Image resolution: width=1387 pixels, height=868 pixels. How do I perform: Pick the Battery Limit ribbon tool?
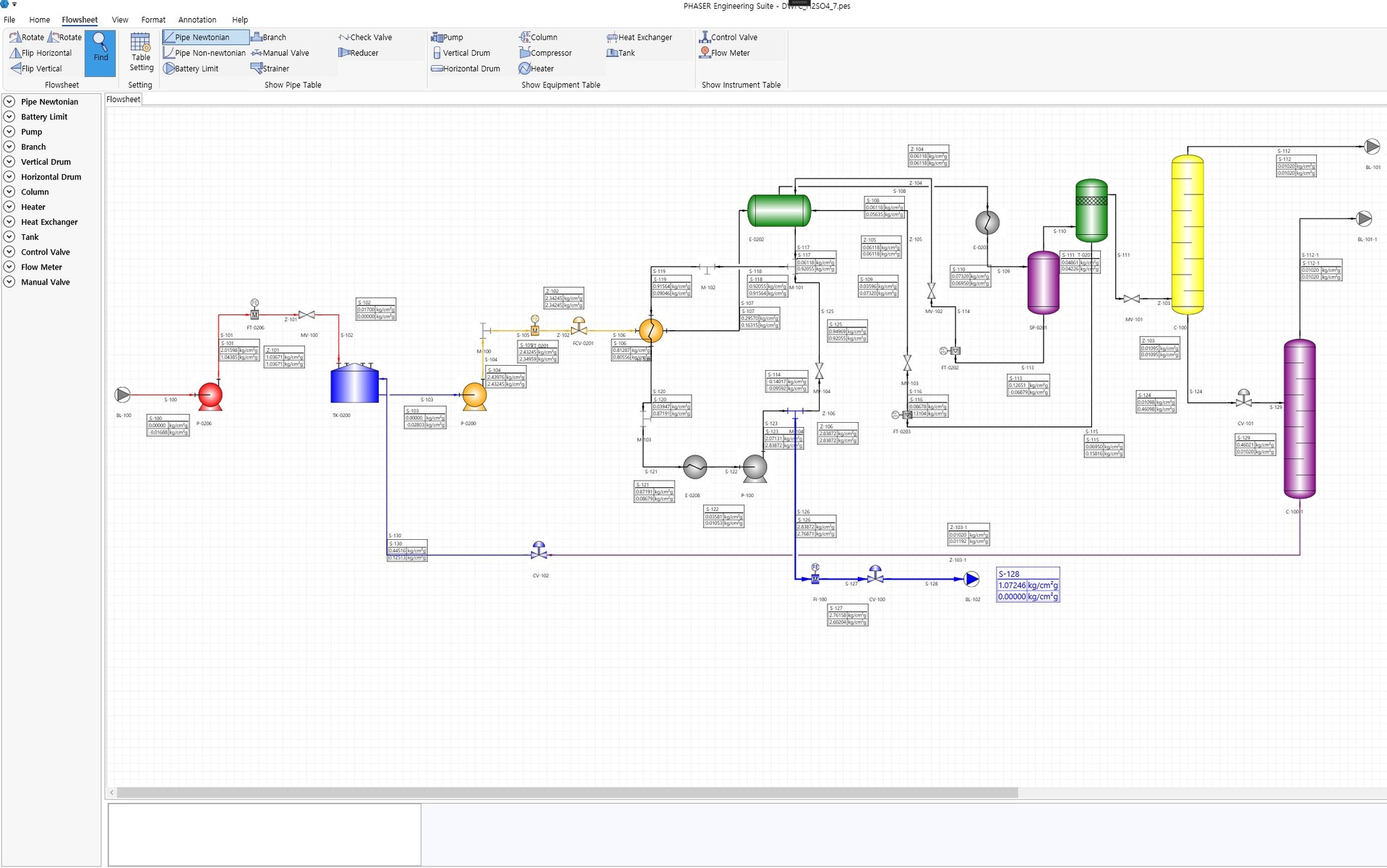(191, 69)
